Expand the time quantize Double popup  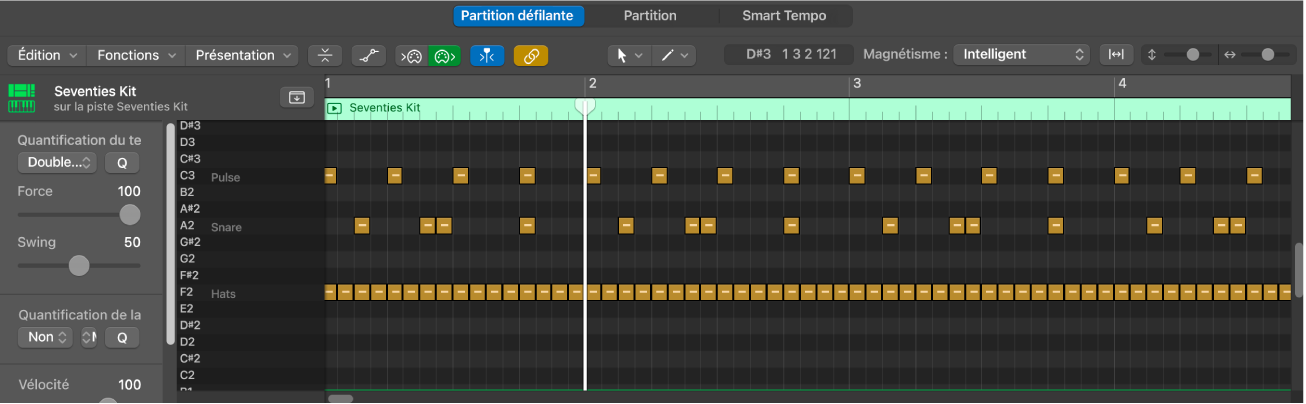pyautogui.click(x=57, y=163)
